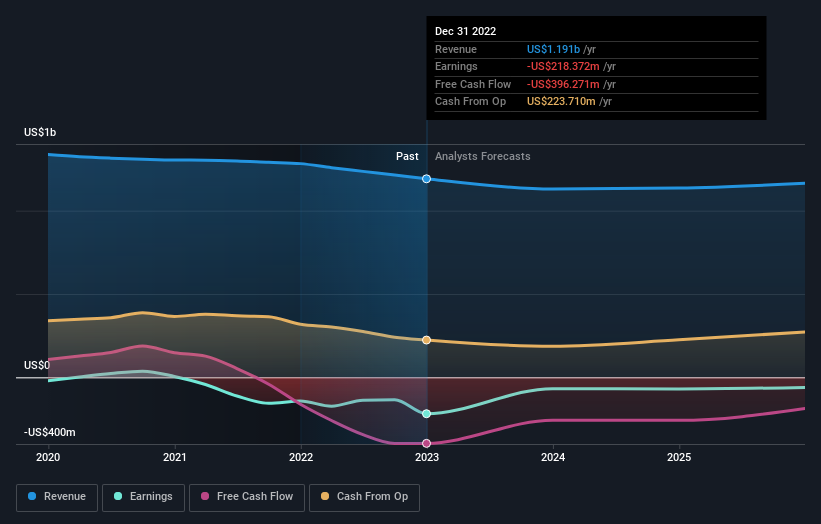The height and width of the screenshot is (524, 821).
Task: Click the 2025 x-axis label
Action: click(x=679, y=458)
